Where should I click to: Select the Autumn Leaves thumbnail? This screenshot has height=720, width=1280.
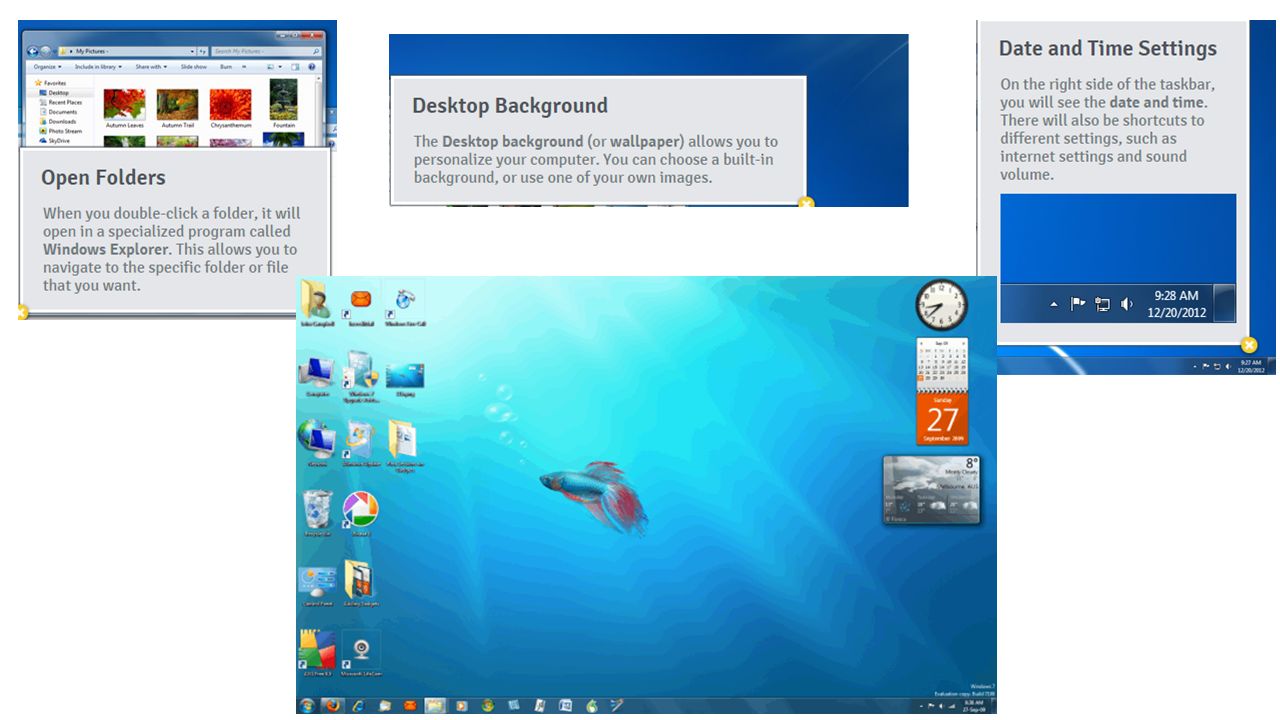pos(124,104)
